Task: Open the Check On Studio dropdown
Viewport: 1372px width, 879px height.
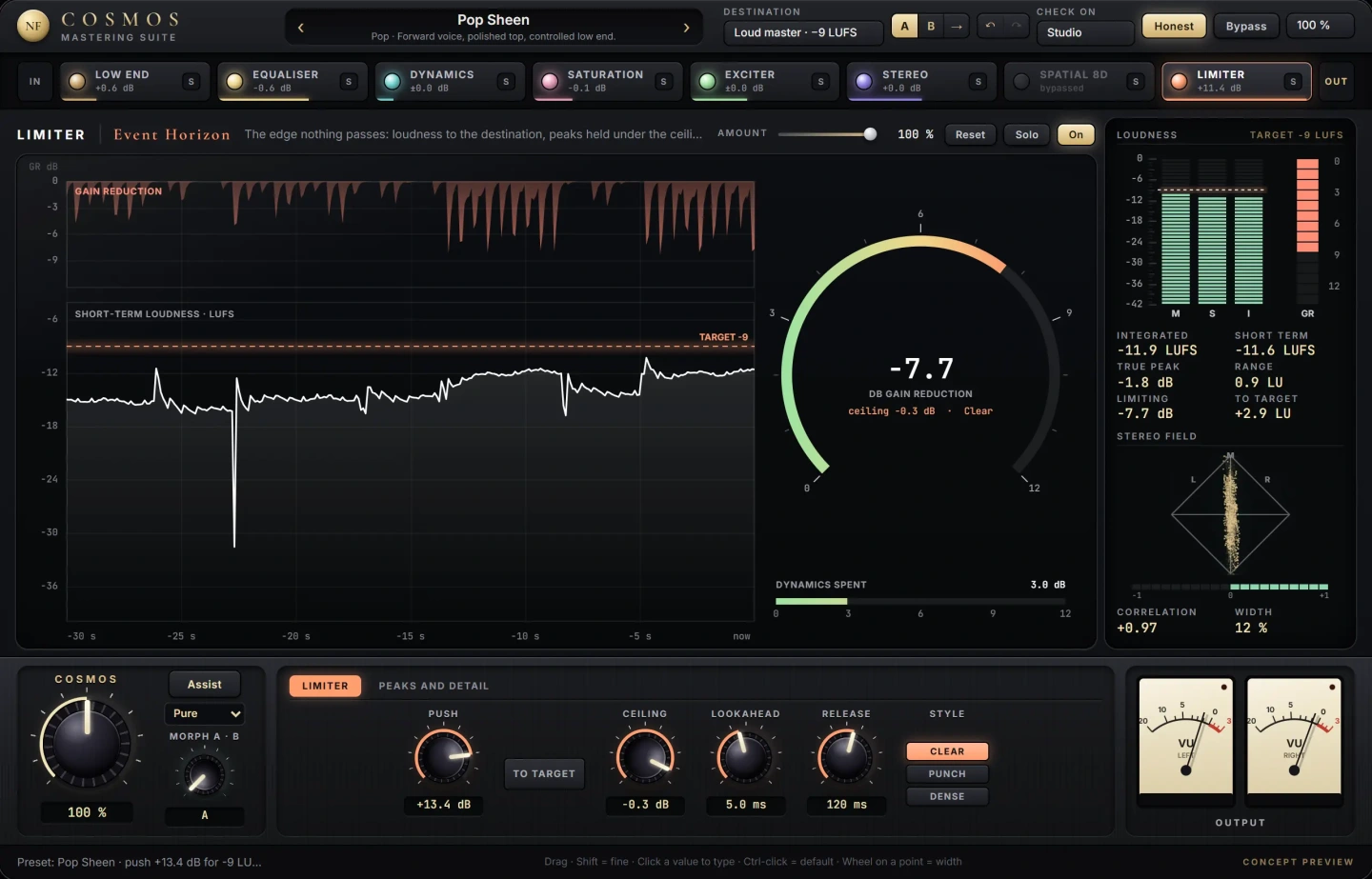Action: click(1084, 32)
